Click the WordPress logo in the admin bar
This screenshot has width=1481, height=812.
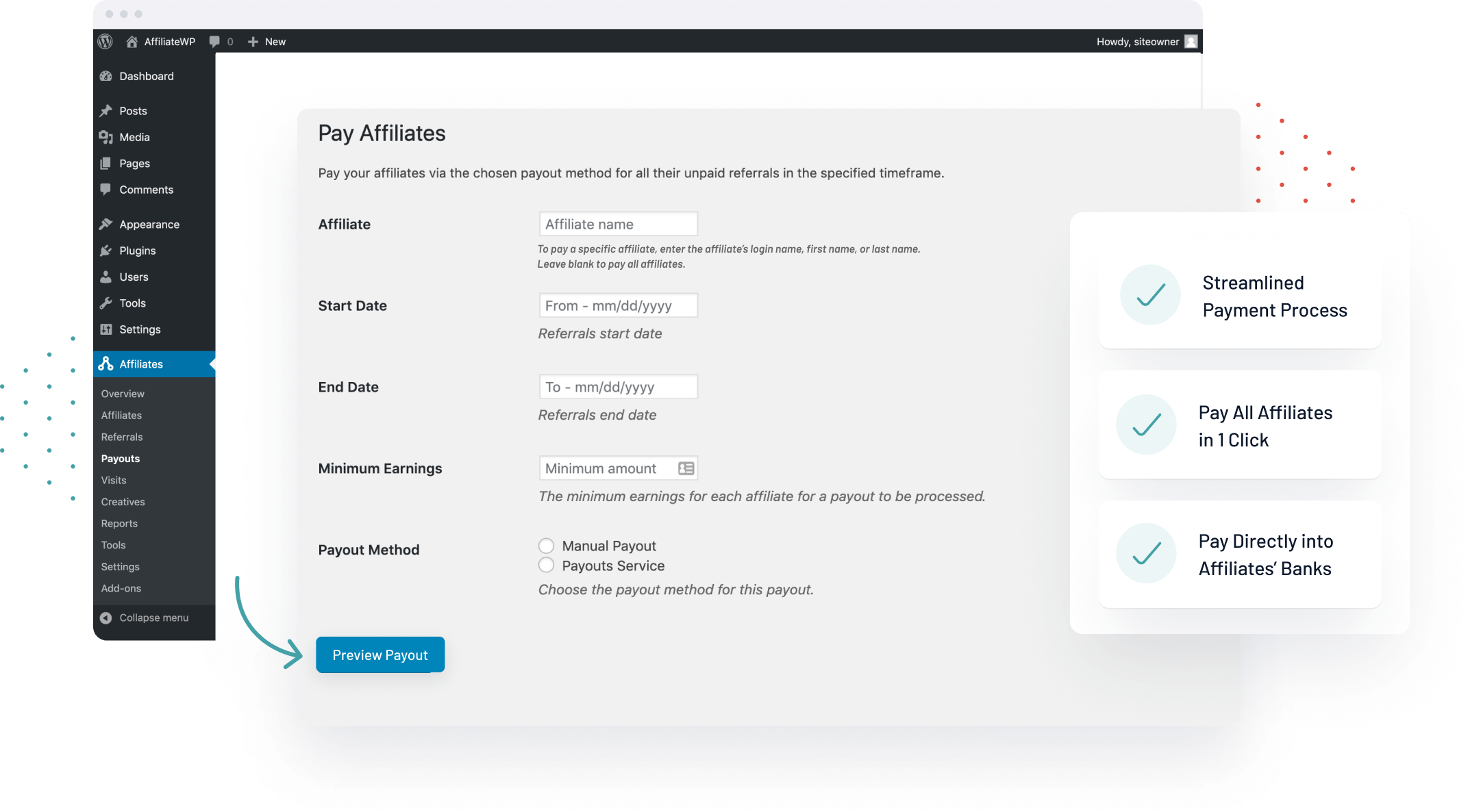coord(105,42)
